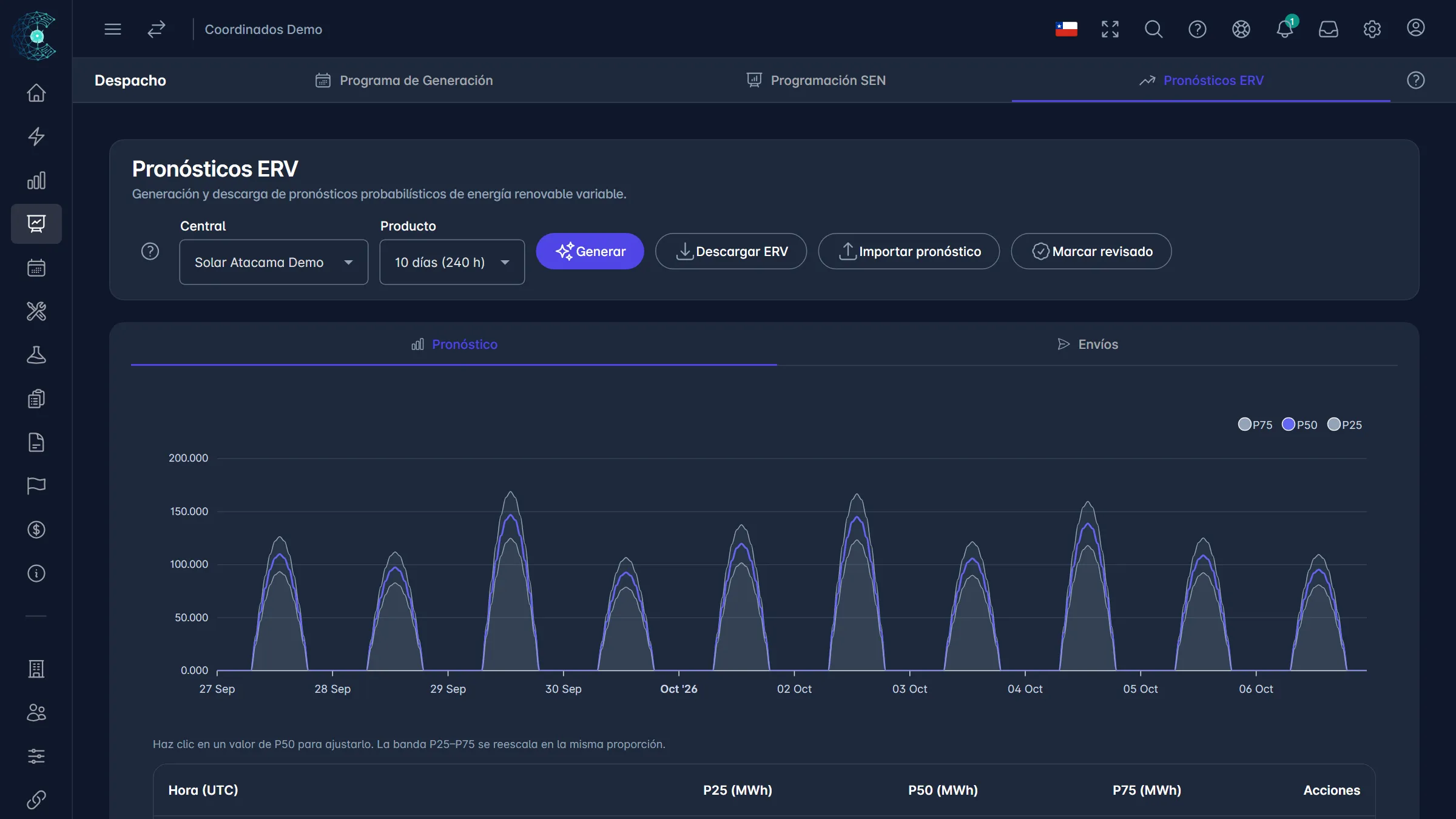Screen dimensions: 1456x819
Task: Open users group sidebar icon
Action: tap(36, 712)
